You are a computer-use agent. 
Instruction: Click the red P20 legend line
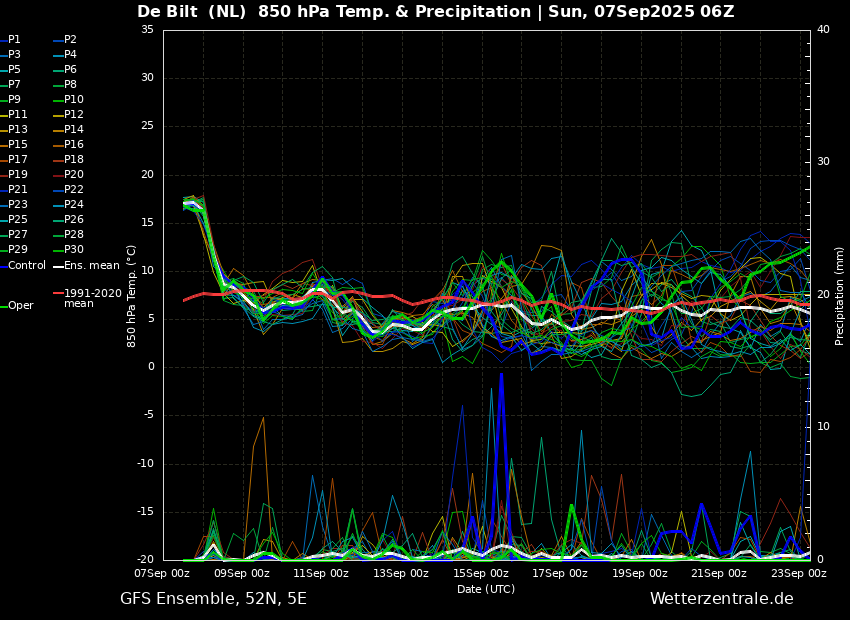click(58, 175)
